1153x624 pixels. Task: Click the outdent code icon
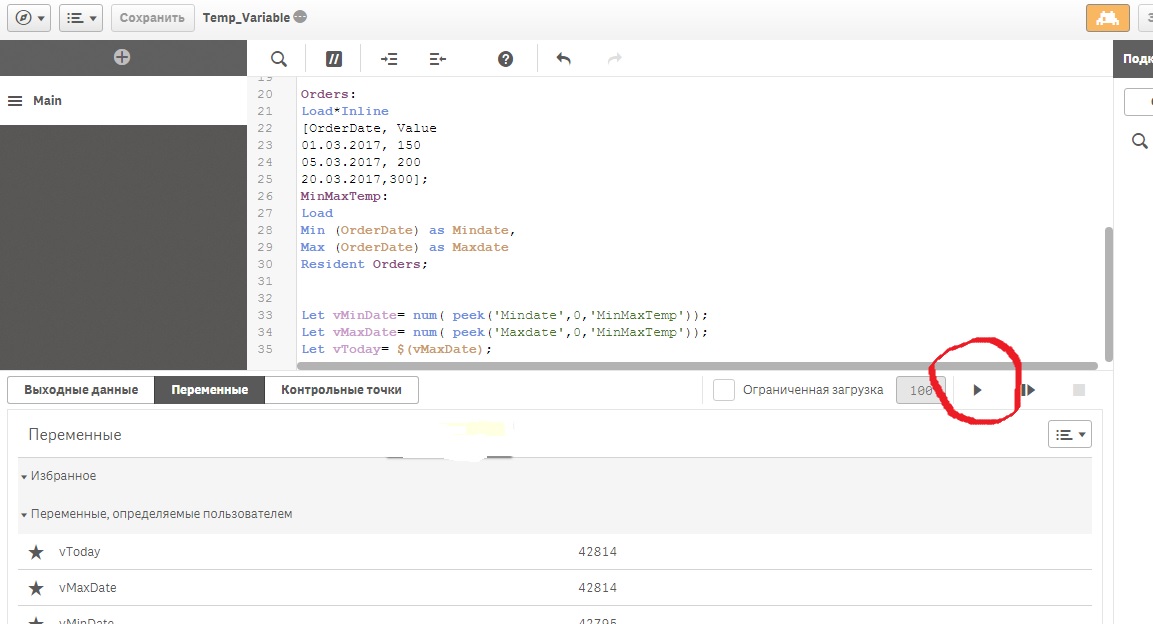coord(437,59)
